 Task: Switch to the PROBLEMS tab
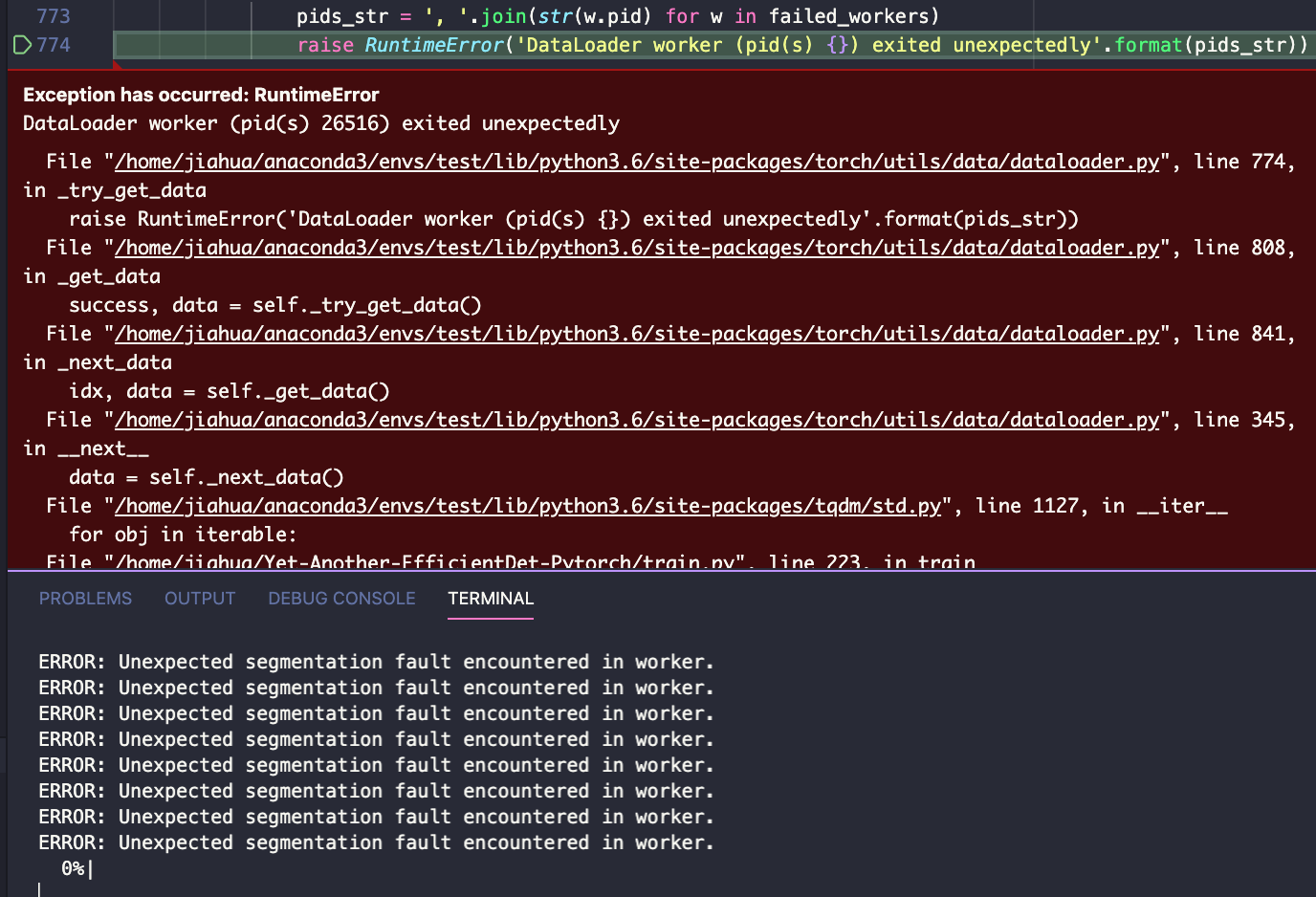click(85, 598)
